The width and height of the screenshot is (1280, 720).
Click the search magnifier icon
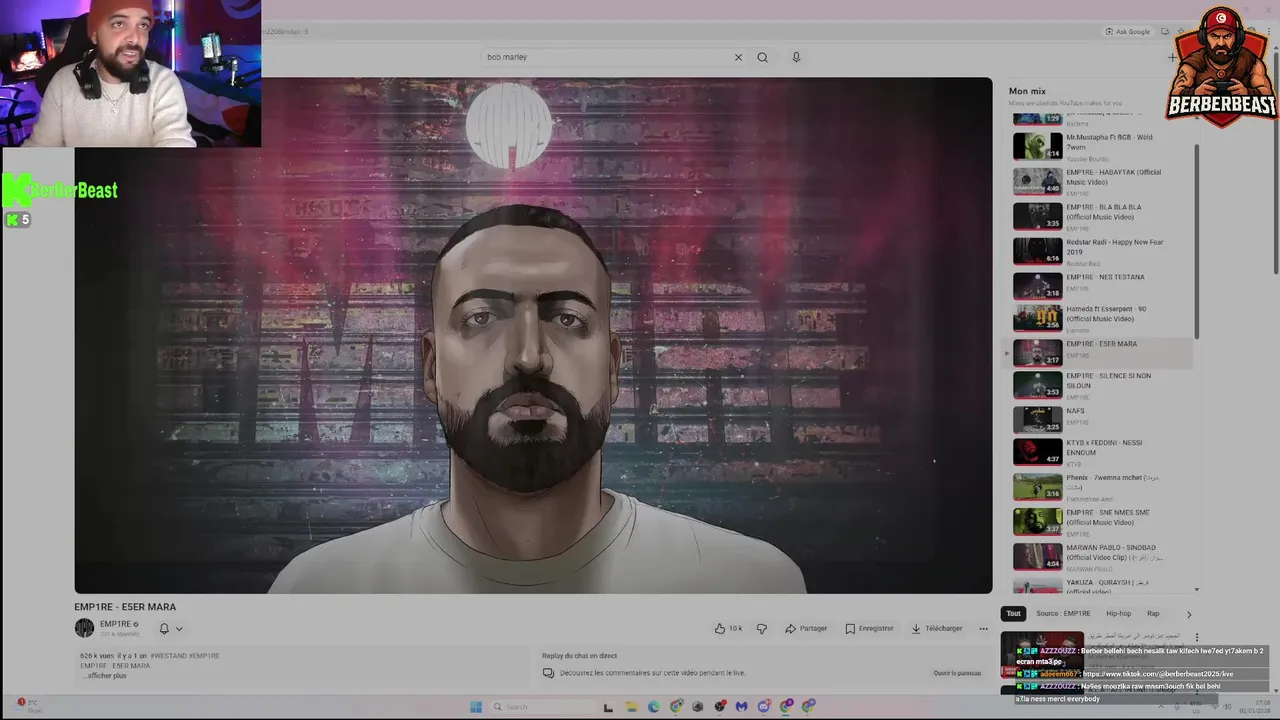[x=762, y=57]
